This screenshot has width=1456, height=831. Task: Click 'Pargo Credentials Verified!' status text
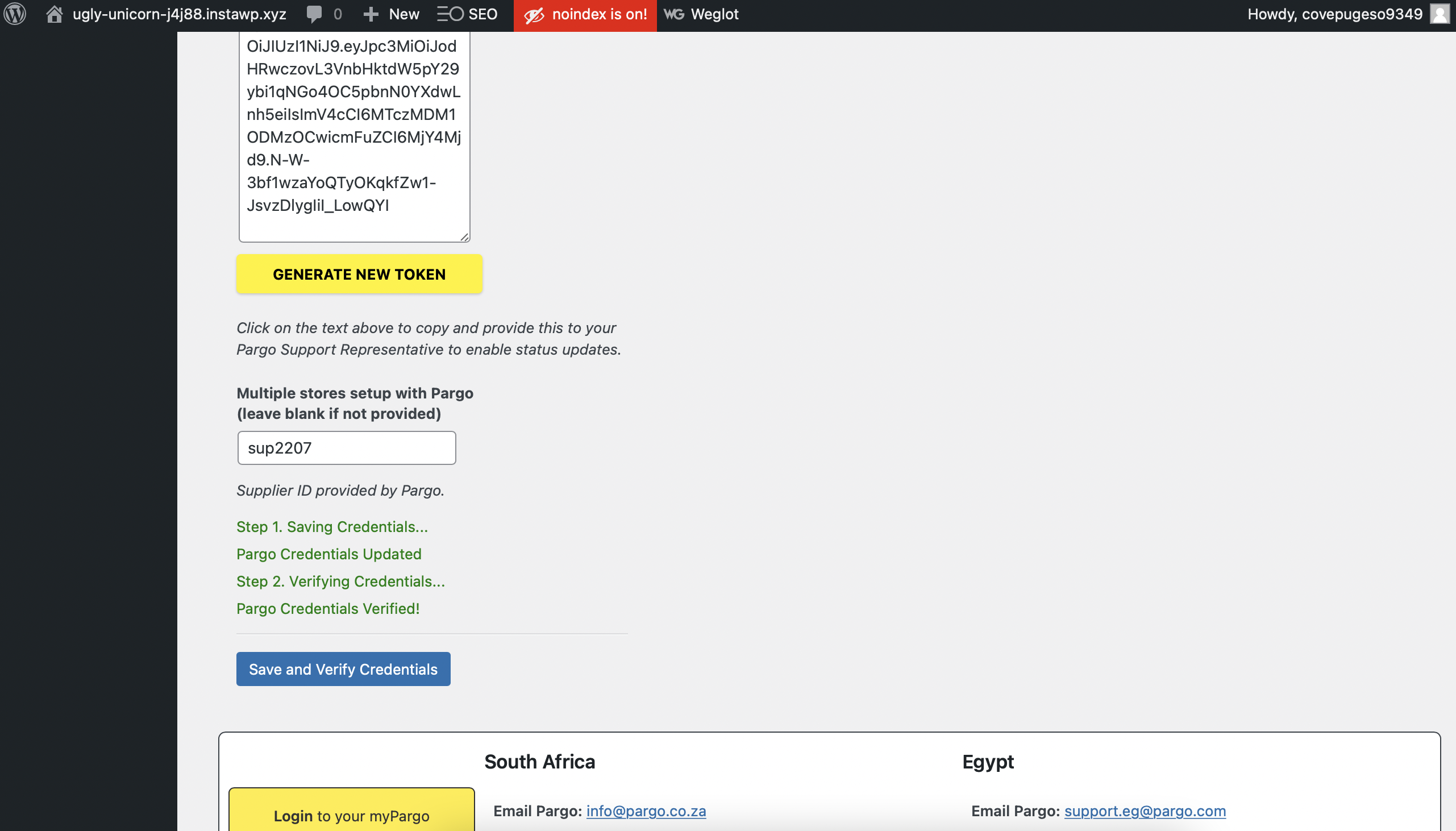pos(328,608)
